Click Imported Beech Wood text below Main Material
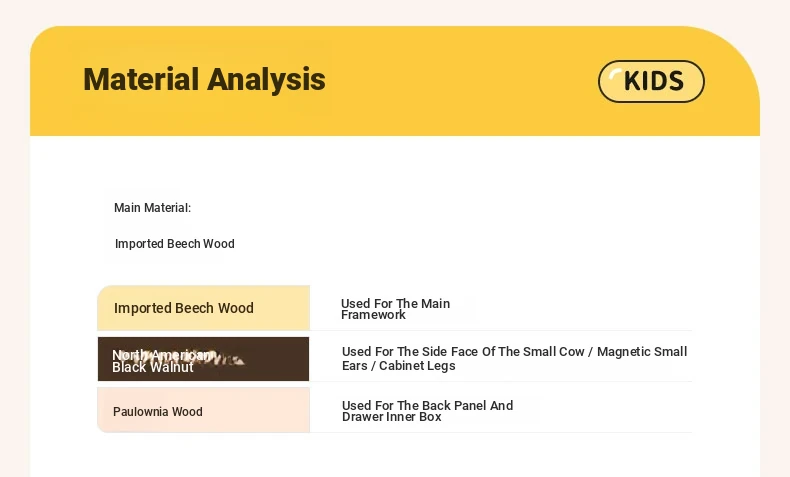790x477 pixels. pos(174,244)
